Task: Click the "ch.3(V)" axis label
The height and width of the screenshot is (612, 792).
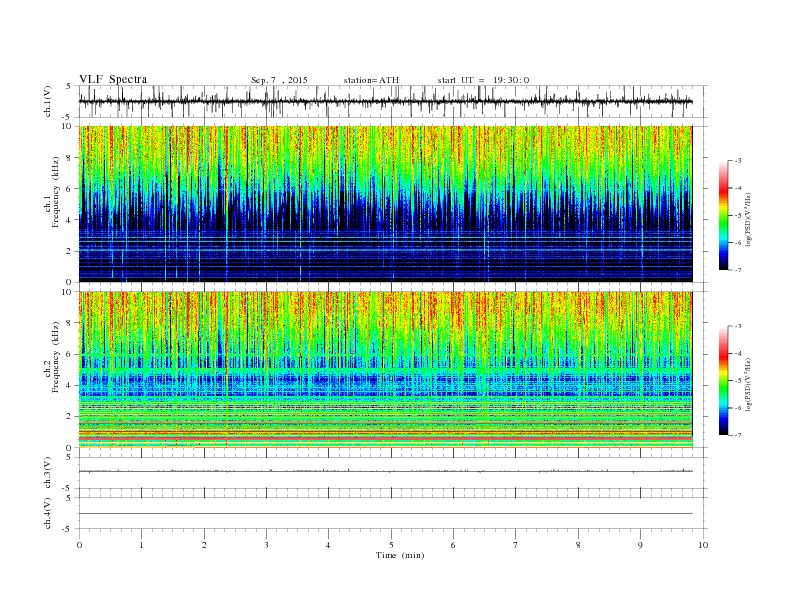Action: point(48,473)
